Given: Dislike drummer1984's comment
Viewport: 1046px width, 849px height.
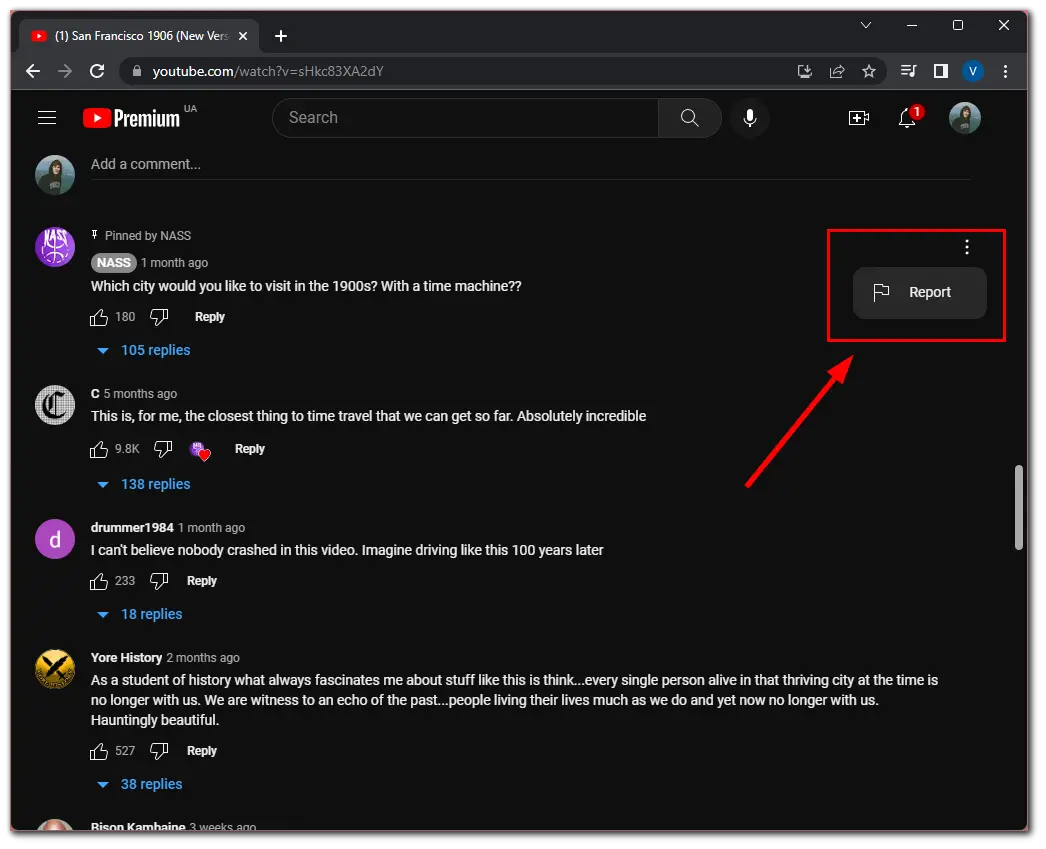Looking at the screenshot, I should coord(159,581).
